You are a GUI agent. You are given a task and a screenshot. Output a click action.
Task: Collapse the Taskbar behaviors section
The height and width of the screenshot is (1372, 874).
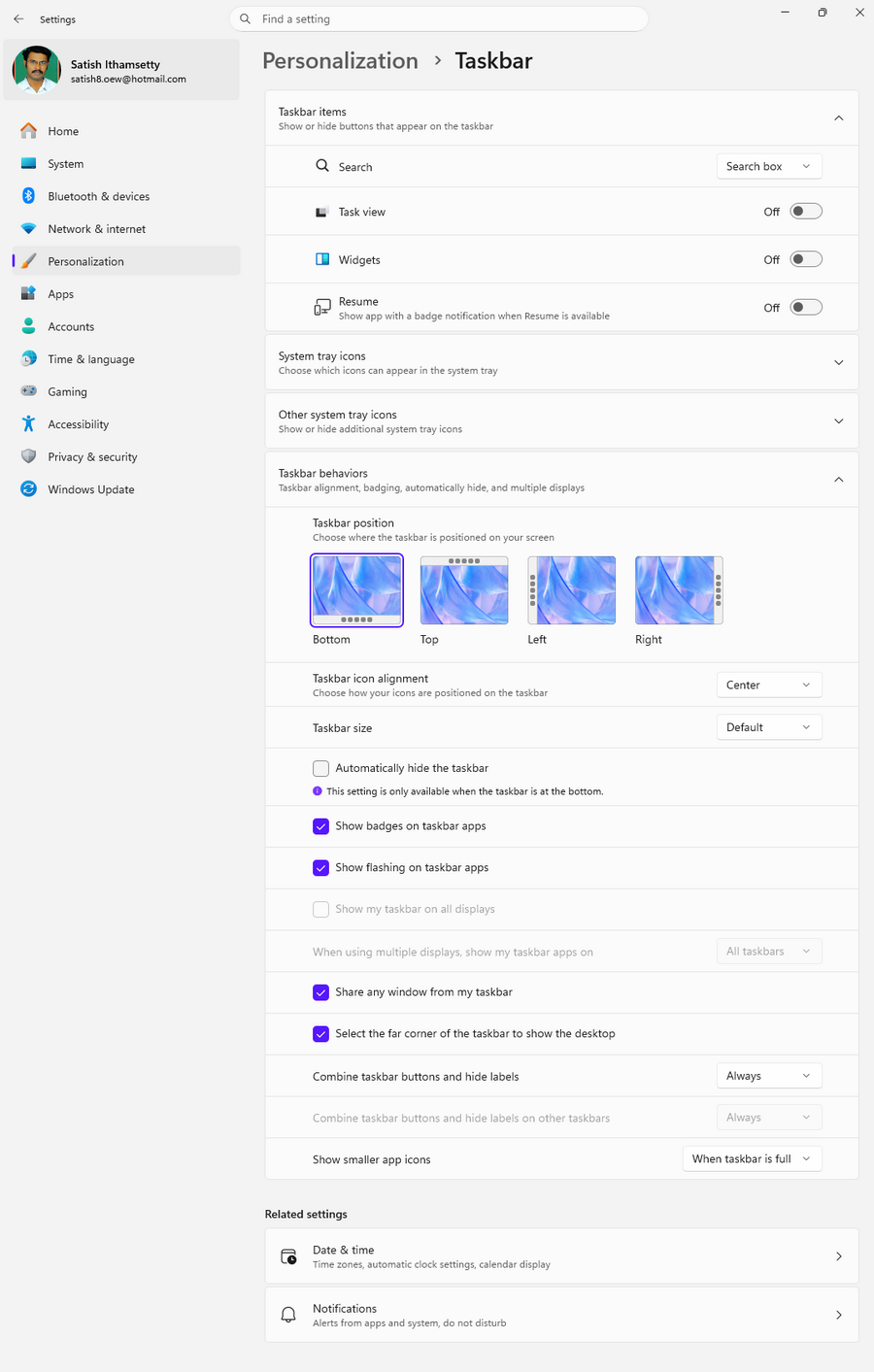(839, 480)
